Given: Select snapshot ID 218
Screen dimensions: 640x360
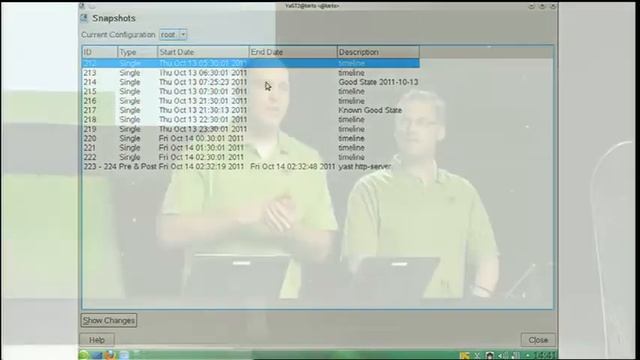Looking at the screenshot, I should [251, 120].
